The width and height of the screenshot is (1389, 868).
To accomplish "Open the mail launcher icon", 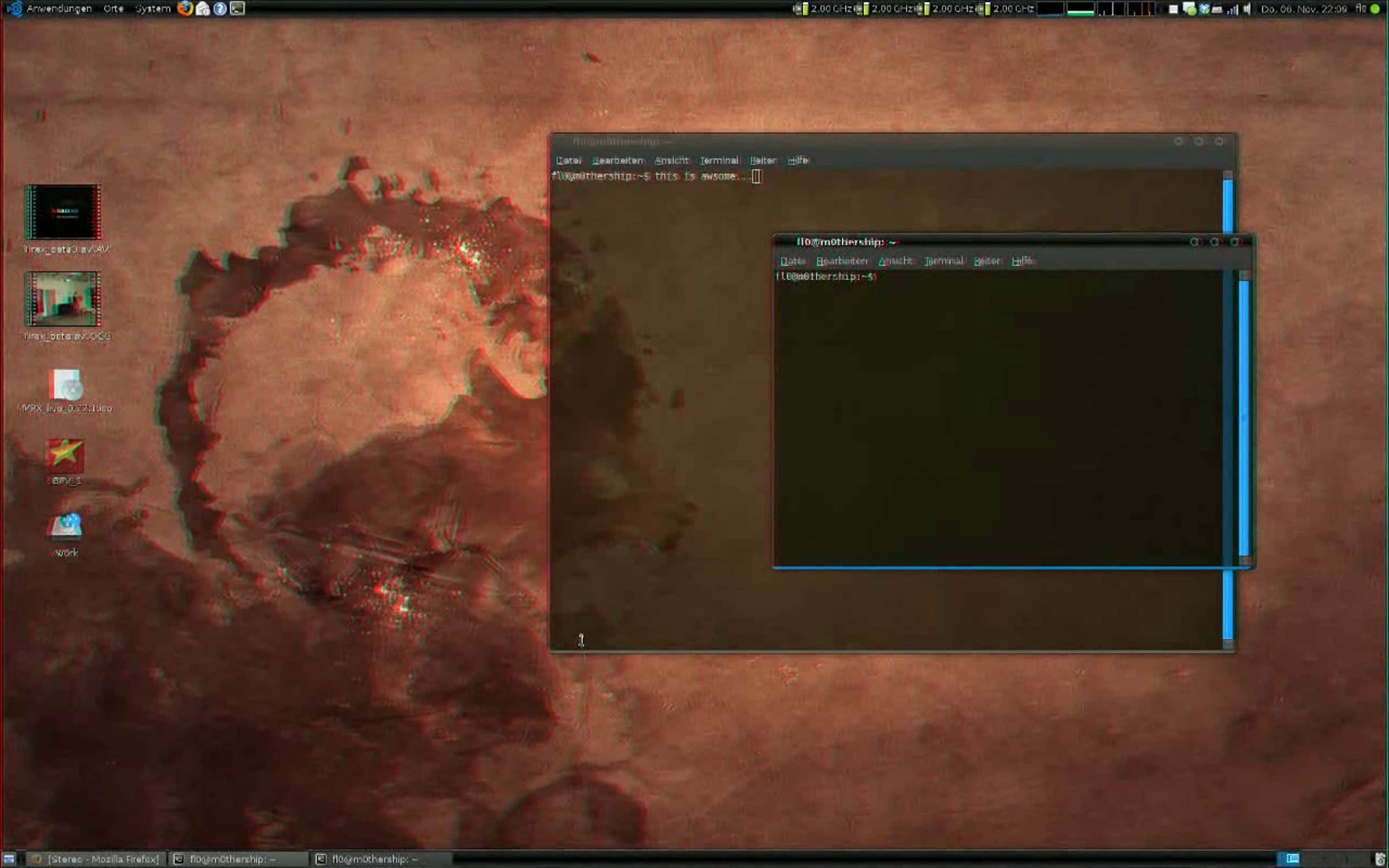I will (203, 9).
